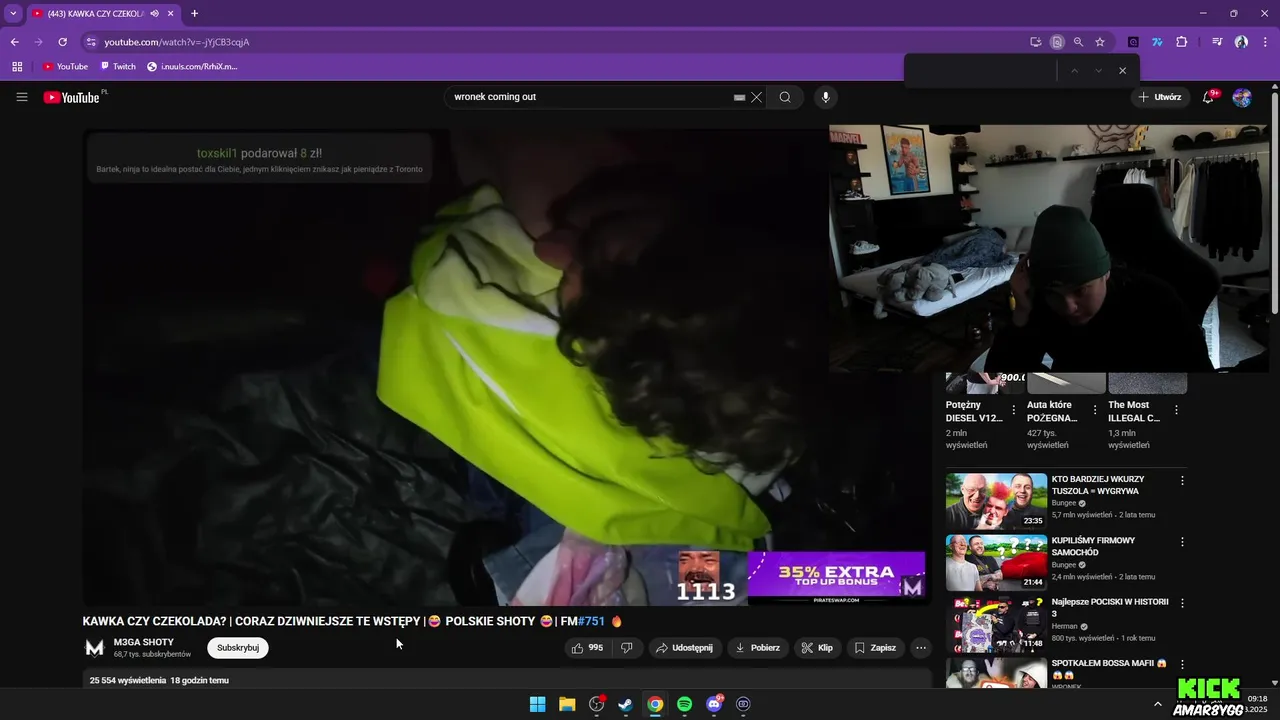Open Spotify from taskbar

(684, 704)
